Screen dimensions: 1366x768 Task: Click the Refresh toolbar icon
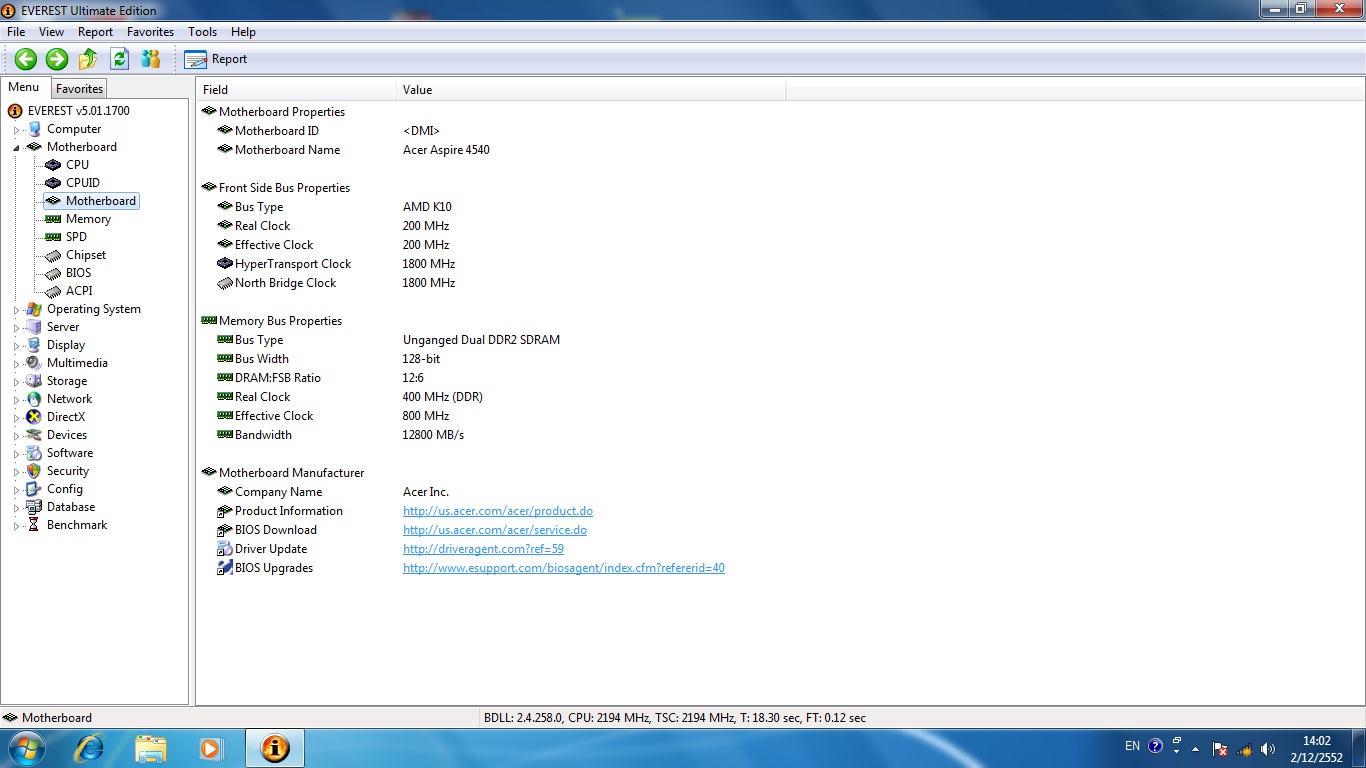point(119,59)
